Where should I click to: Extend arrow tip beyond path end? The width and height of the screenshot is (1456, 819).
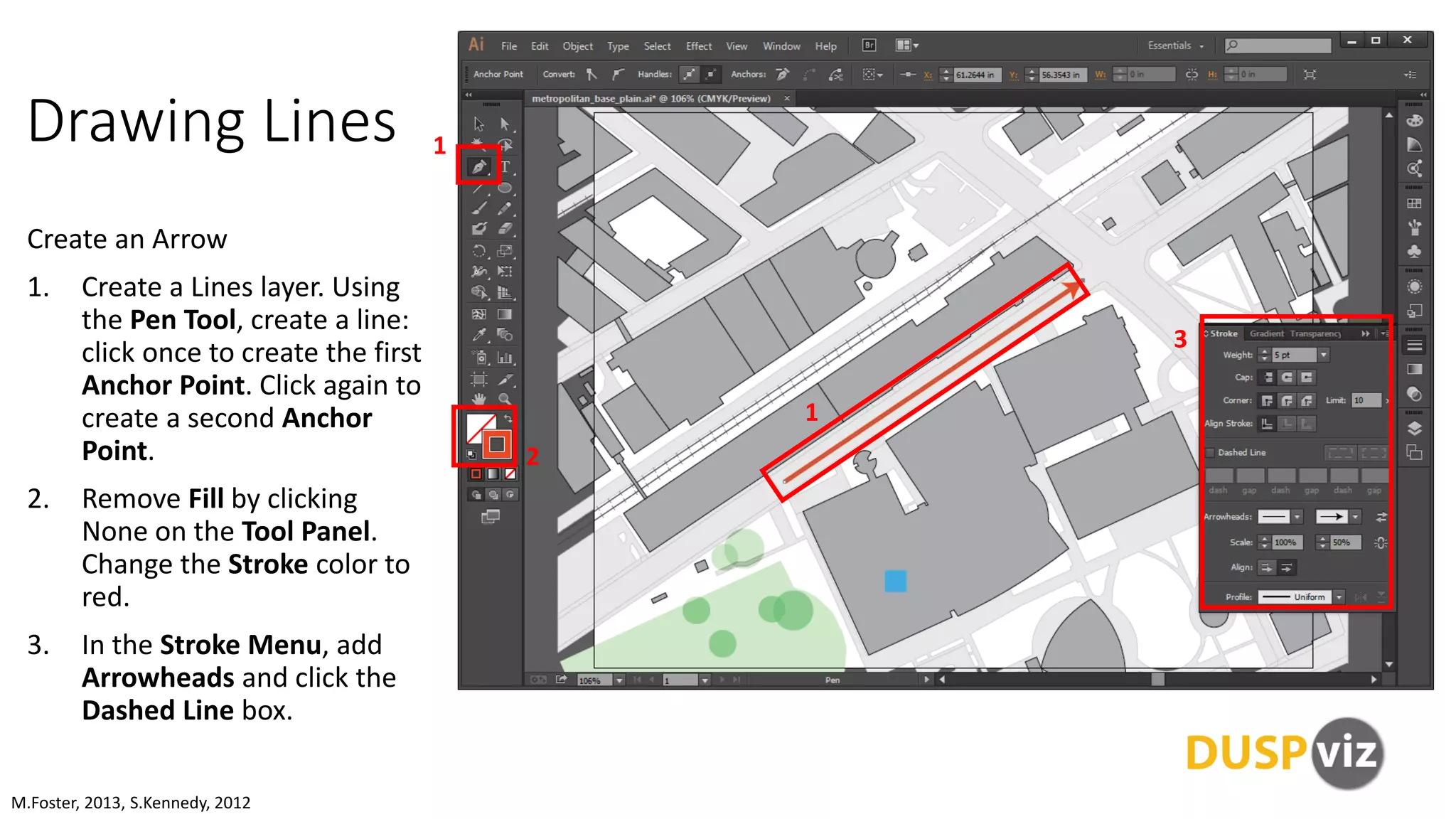[x=1267, y=567]
